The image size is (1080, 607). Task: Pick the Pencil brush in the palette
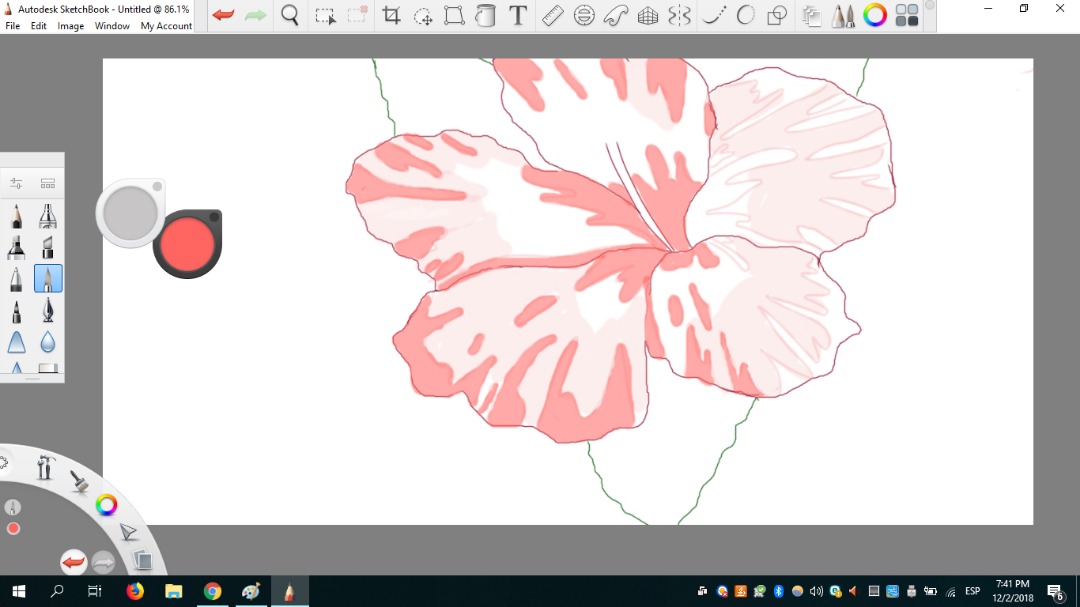pos(17,216)
